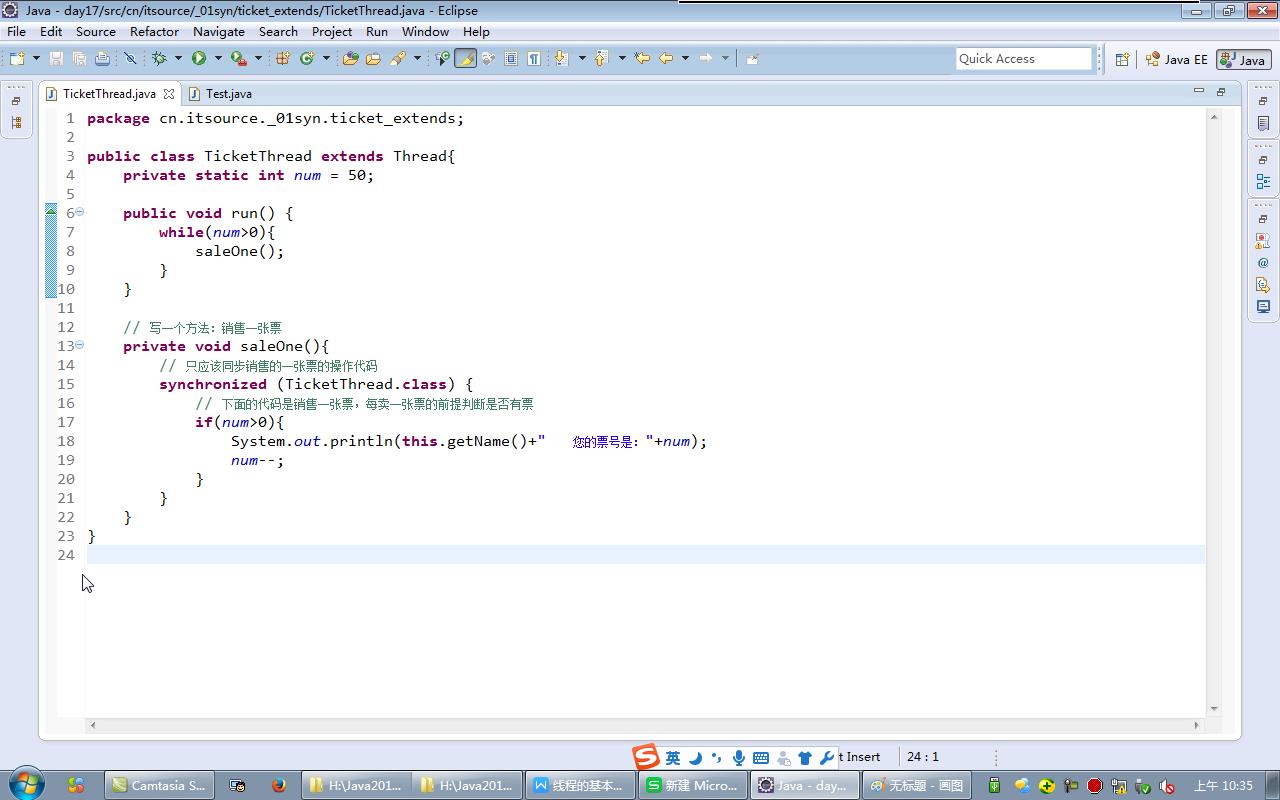
Task: Open the Javadoc view @ icon
Action: (1263, 263)
